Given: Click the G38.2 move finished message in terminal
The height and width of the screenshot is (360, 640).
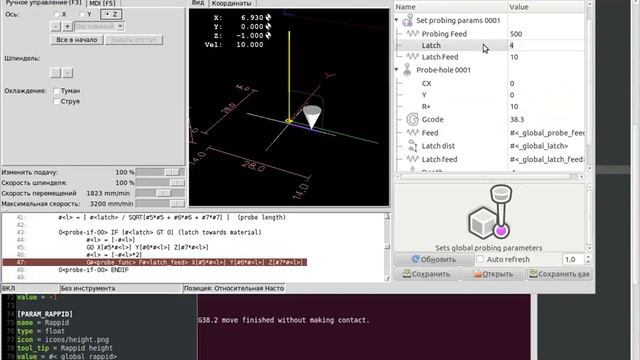Looking at the screenshot, I should (x=284, y=320).
